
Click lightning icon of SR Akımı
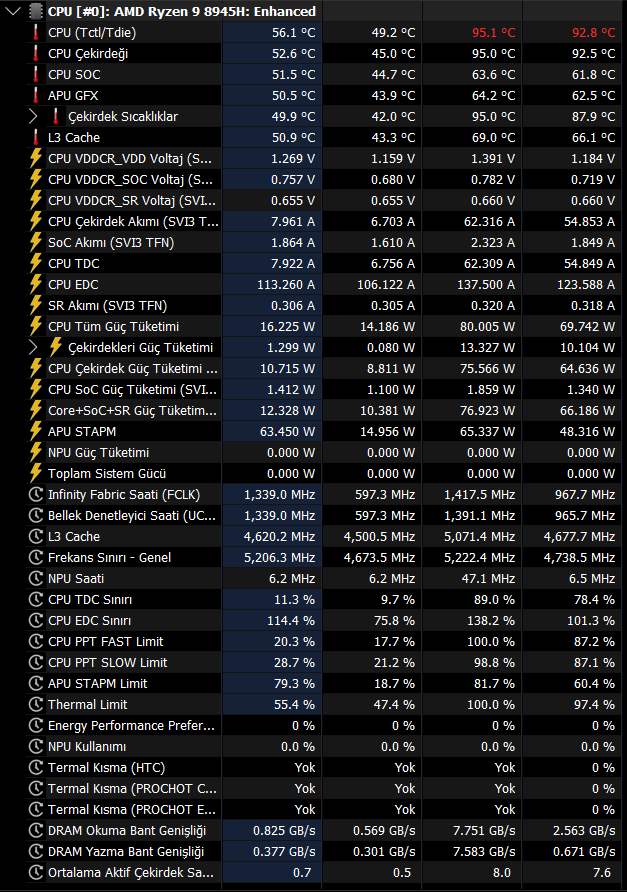(35, 305)
